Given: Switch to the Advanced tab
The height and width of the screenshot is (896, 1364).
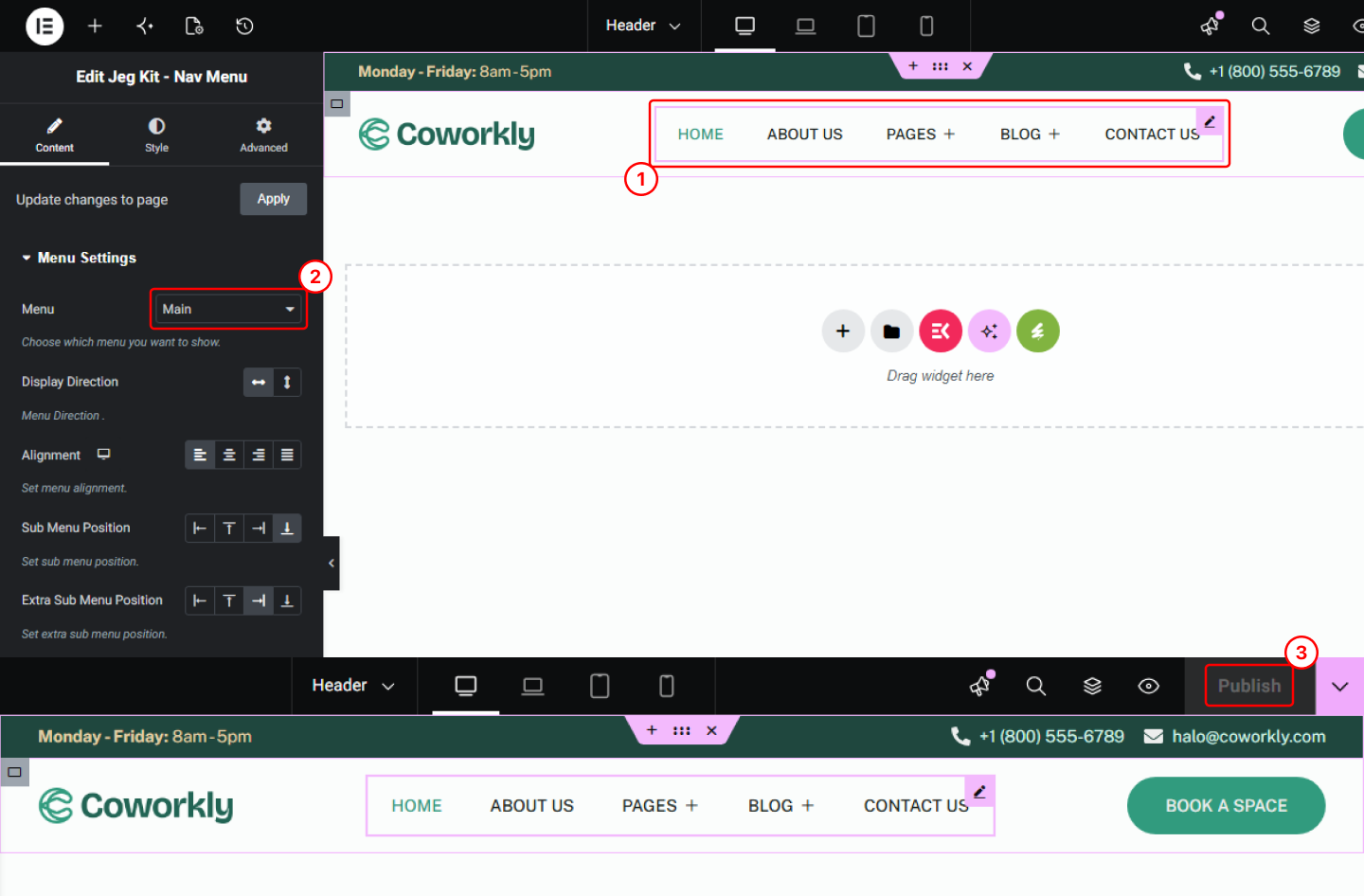Looking at the screenshot, I should (x=263, y=134).
